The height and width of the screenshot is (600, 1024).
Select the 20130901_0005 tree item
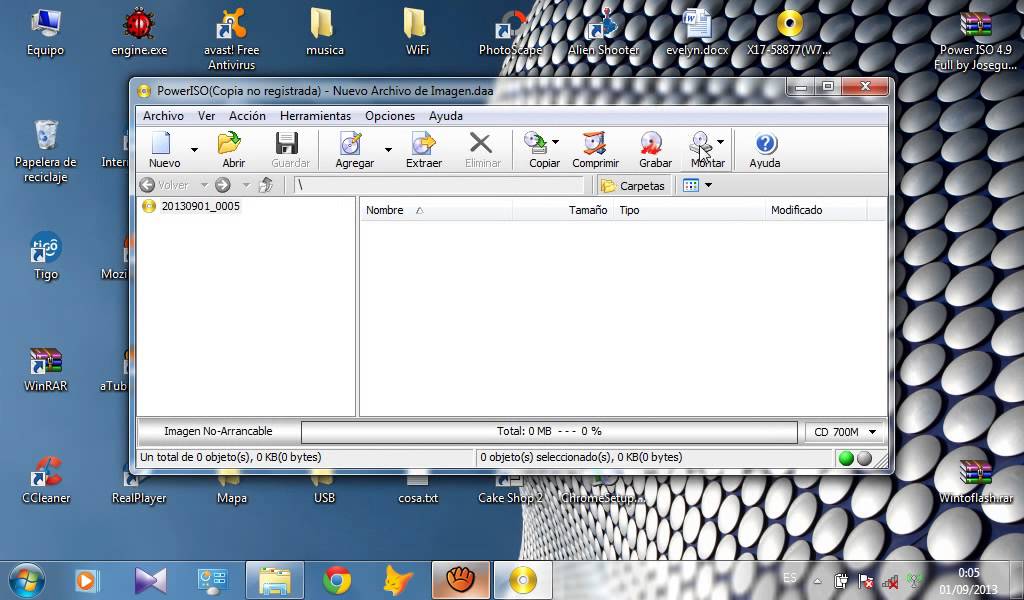(x=200, y=206)
